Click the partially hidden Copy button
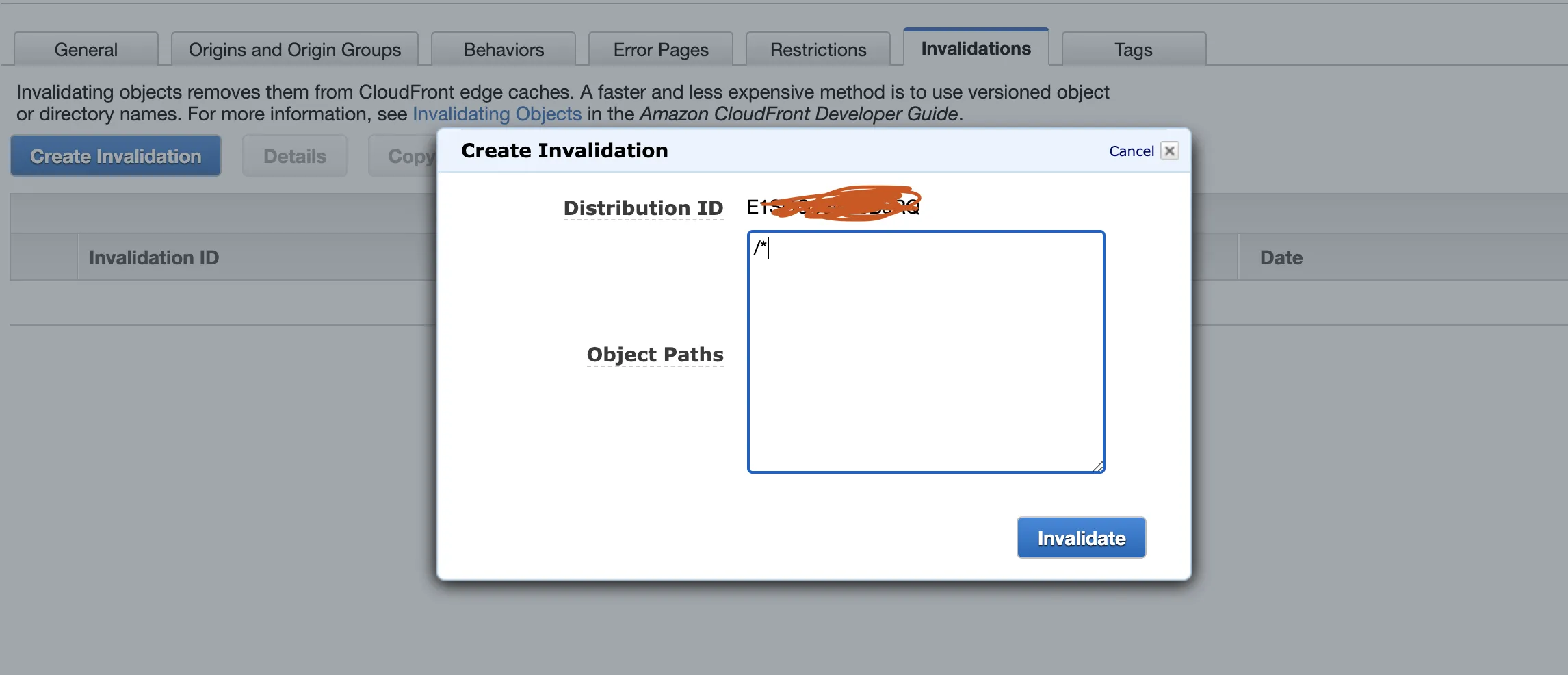This screenshot has width=1568, height=675. tap(404, 156)
